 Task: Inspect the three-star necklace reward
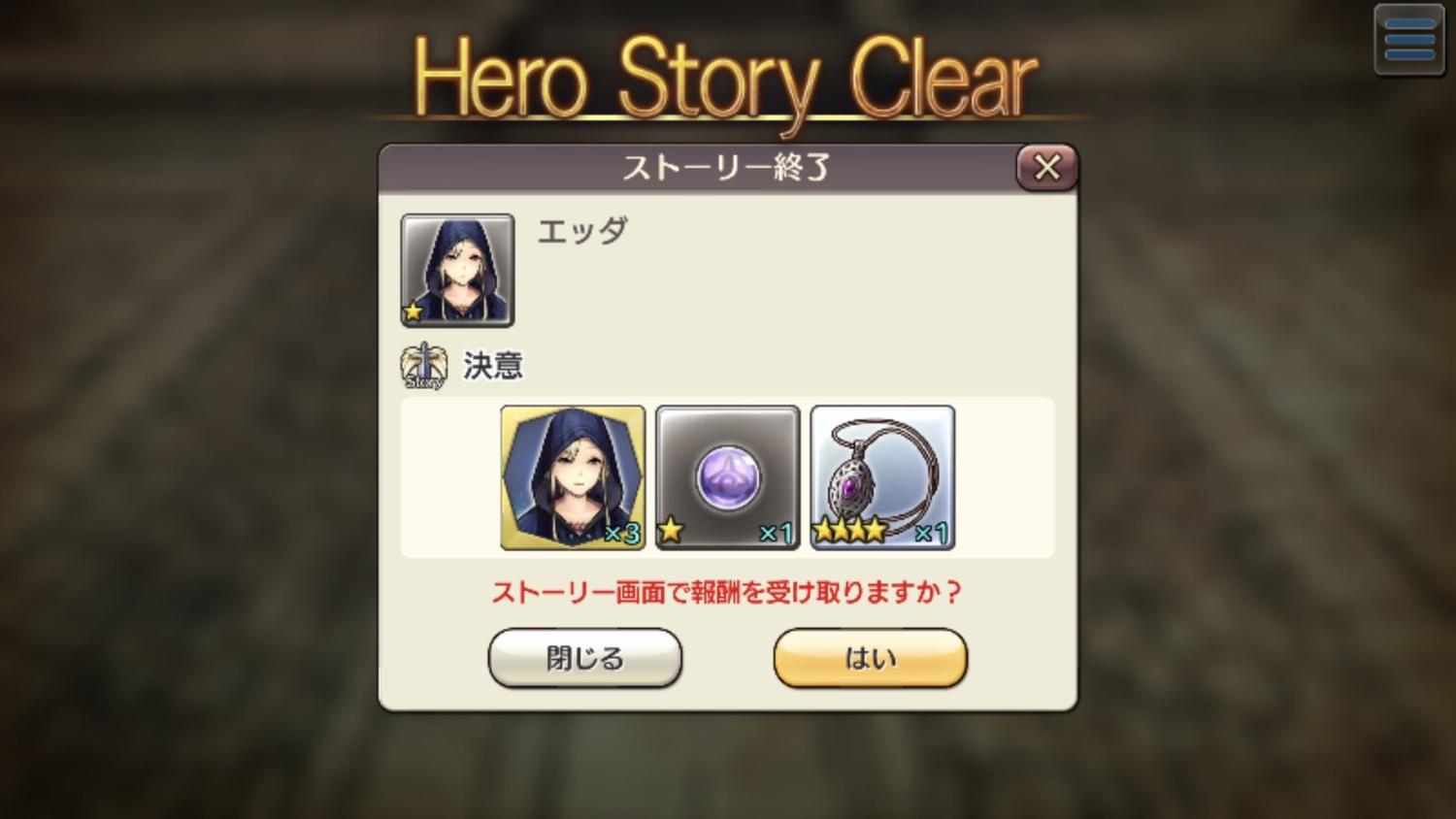coord(882,477)
